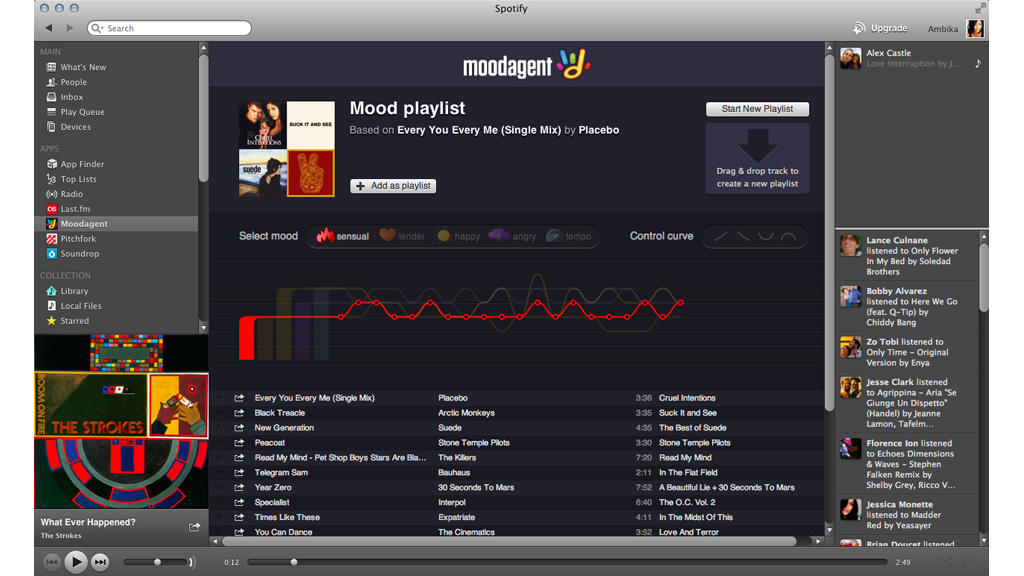Open the Inbox

tap(65, 97)
